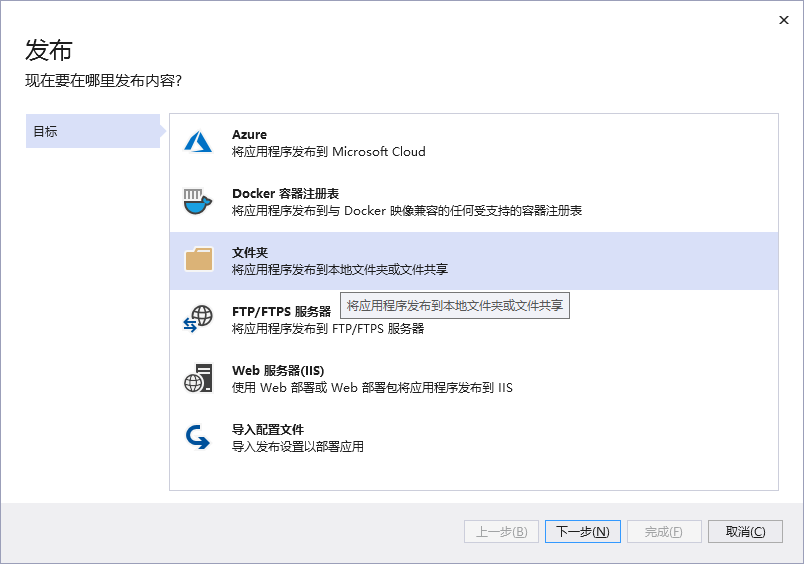Select the FTP/FTPS 服务器 title
This screenshot has width=804, height=564.
281,311
